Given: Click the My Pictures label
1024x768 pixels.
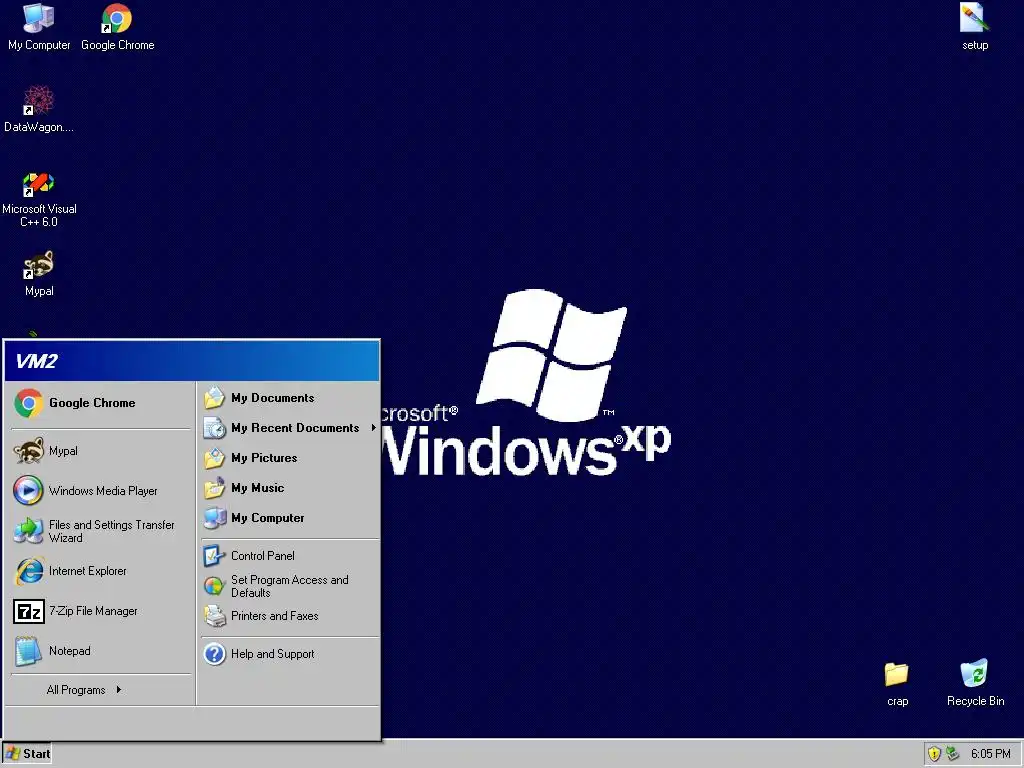Looking at the screenshot, I should coord(264,458).
